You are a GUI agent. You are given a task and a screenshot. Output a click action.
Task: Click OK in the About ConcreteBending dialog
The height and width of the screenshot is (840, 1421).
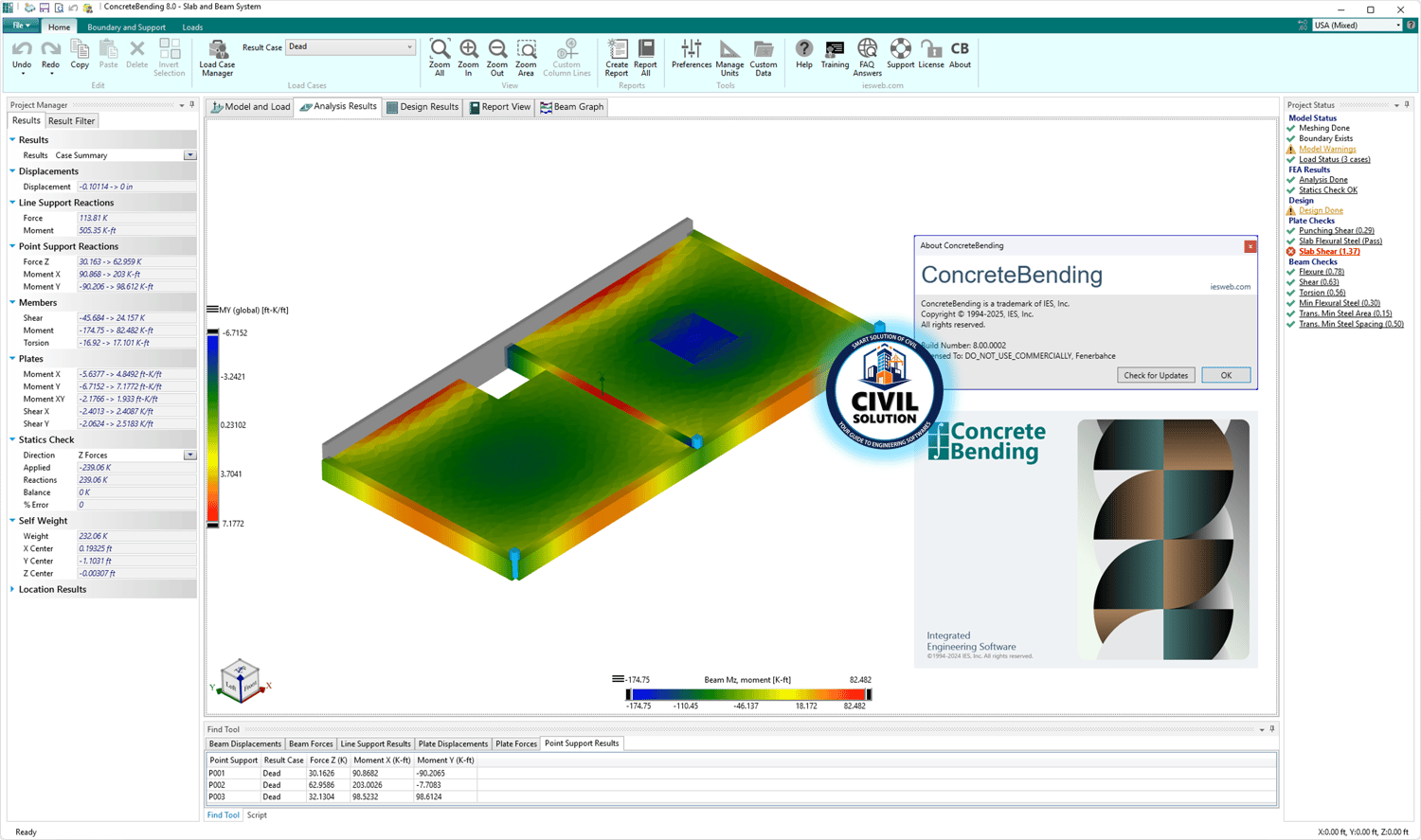pos(1226,375)
